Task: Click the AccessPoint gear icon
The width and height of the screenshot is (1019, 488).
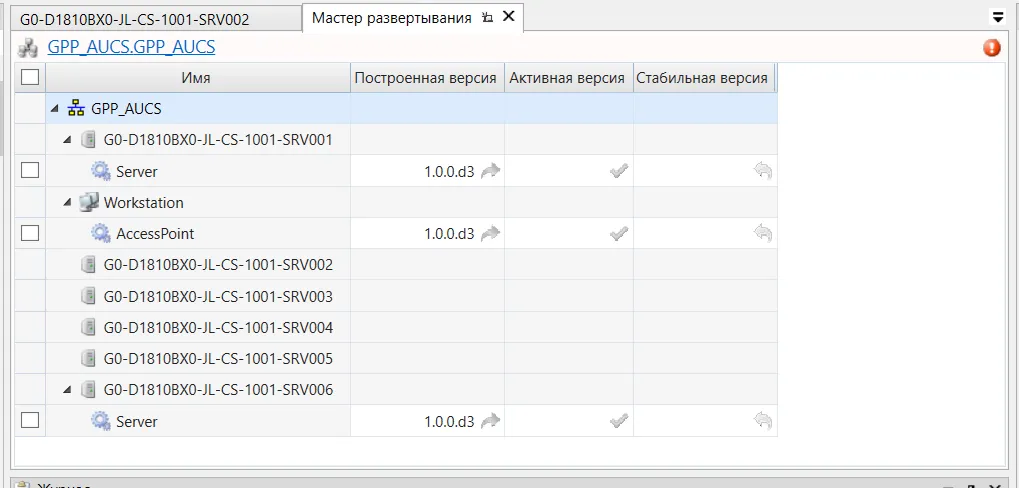Action: point(101,233)
